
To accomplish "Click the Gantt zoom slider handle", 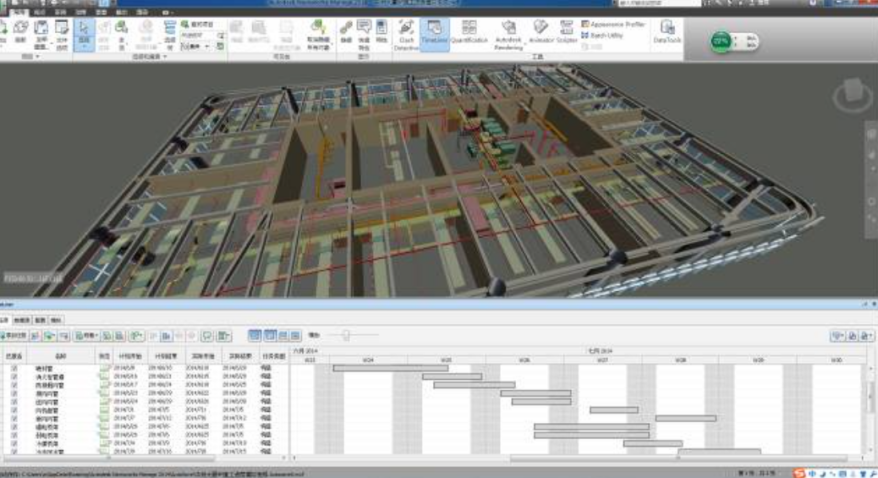I will [346, 335].
